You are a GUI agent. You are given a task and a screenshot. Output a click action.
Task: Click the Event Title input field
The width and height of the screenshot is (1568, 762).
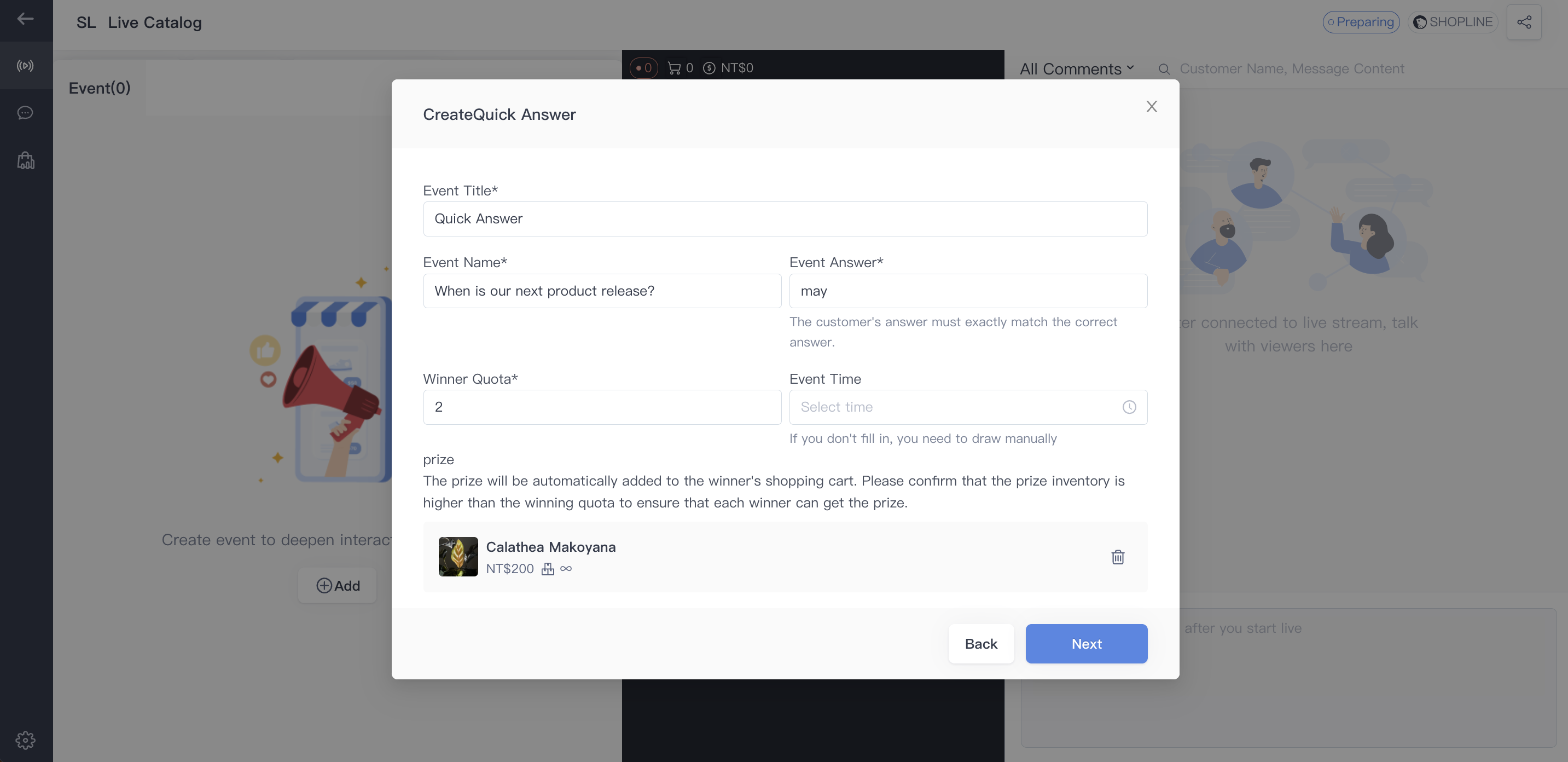tap(785, 218)
